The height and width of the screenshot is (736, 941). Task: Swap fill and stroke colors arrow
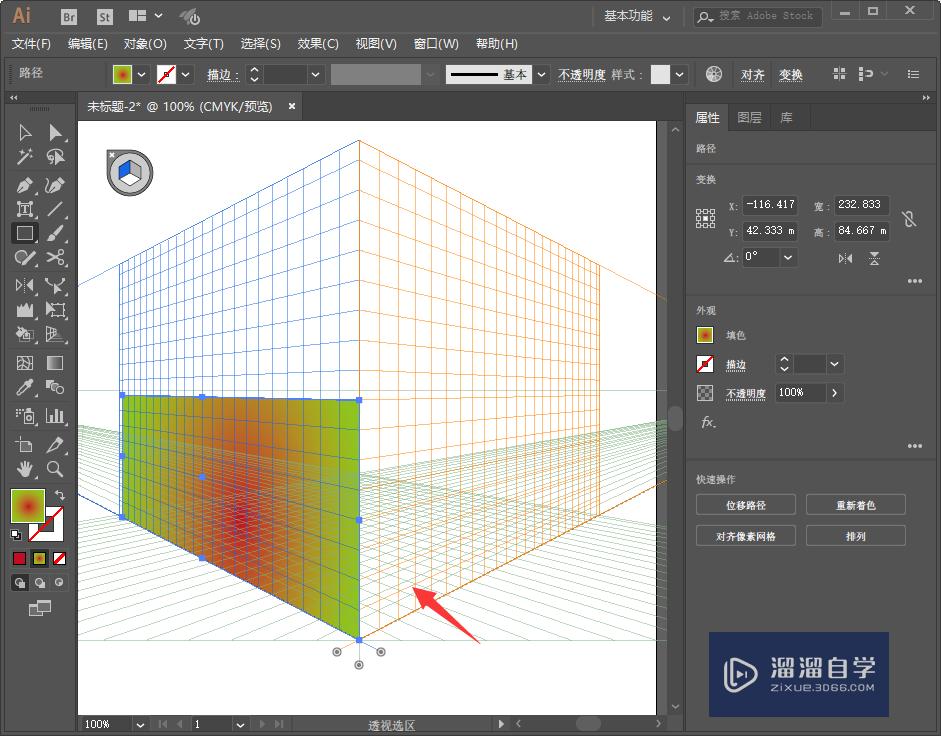[60, 495]
